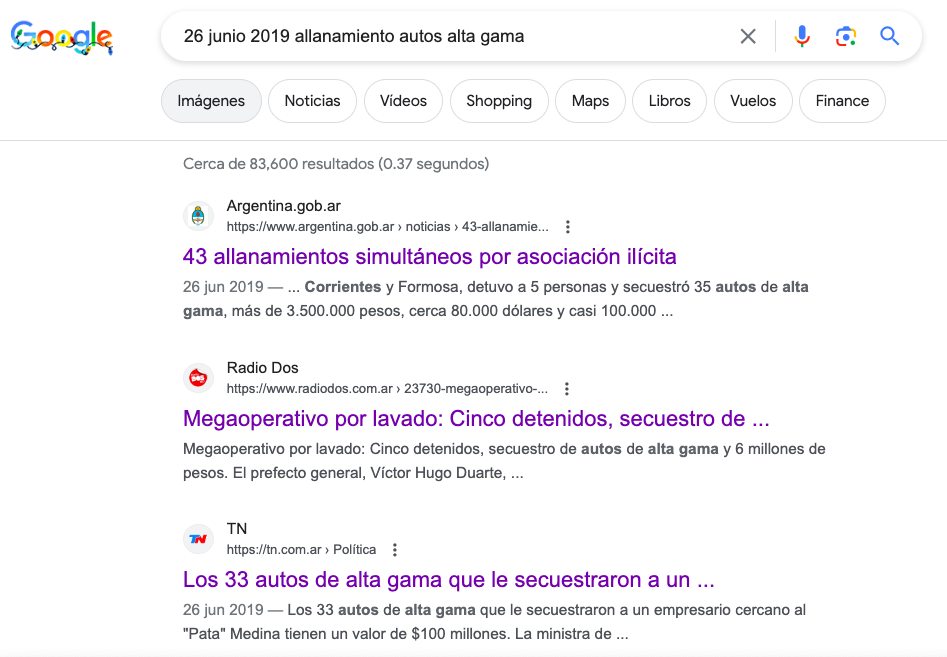The height and width of the screenshot is (657, 947).
Task: Open 'Megaoperativo por lavado: Cinco detenidos' result
Action: point(476,418)
